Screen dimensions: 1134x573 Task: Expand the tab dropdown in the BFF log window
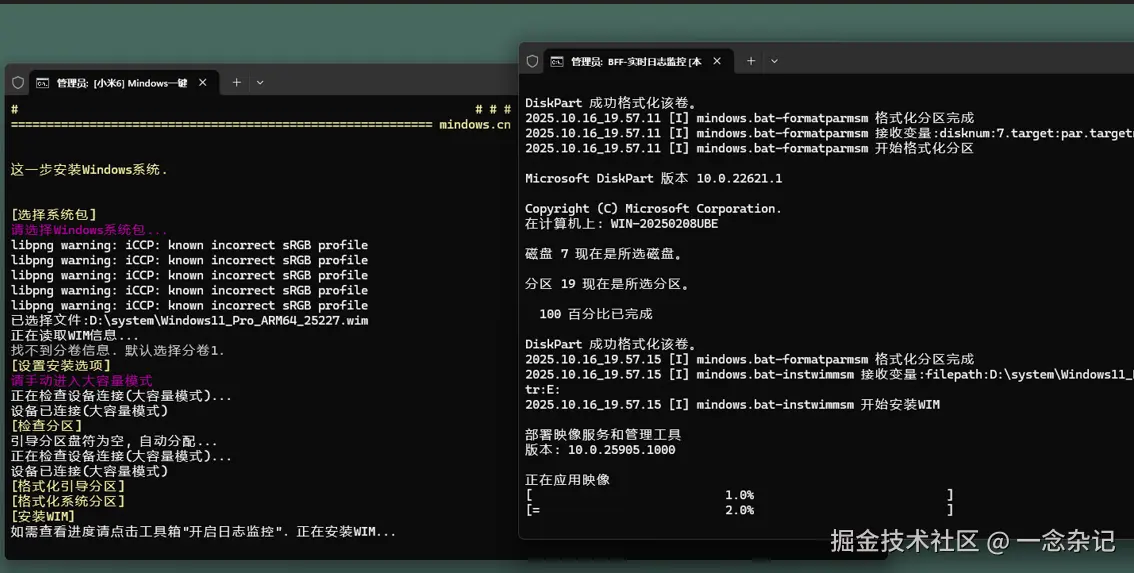click(774, 61)
